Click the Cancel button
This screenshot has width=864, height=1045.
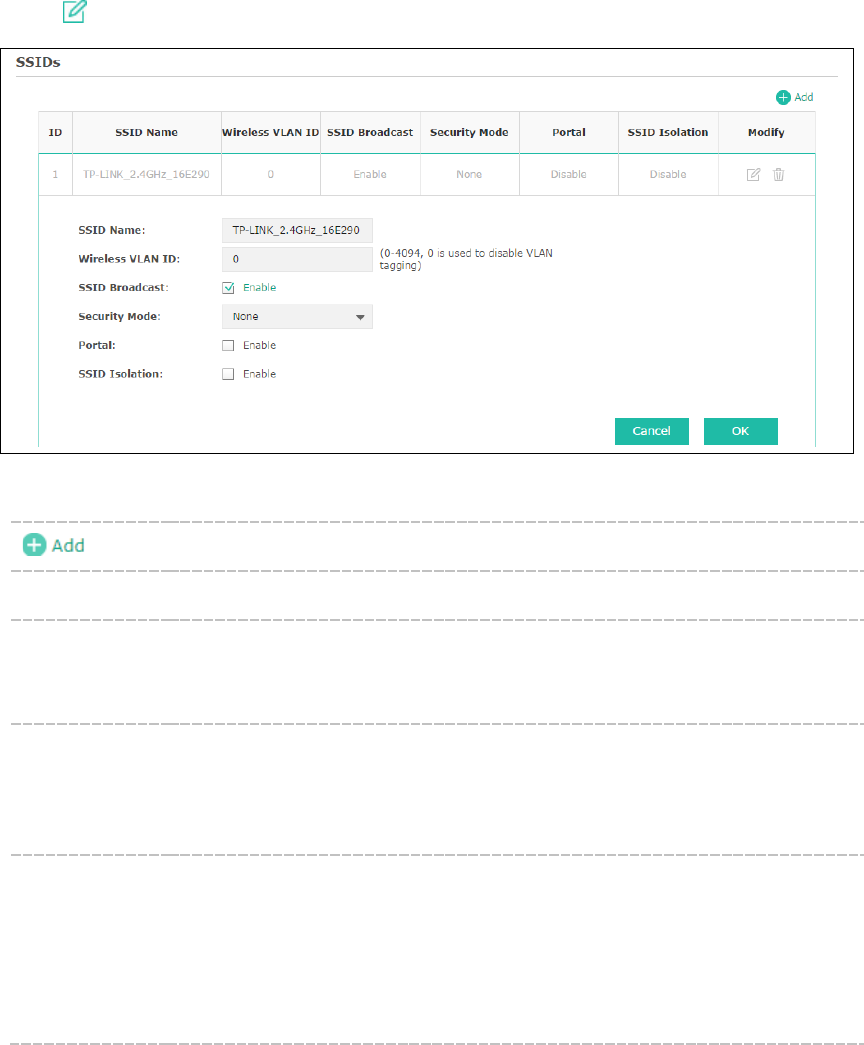pyautogui.click(x=651, y=431)
